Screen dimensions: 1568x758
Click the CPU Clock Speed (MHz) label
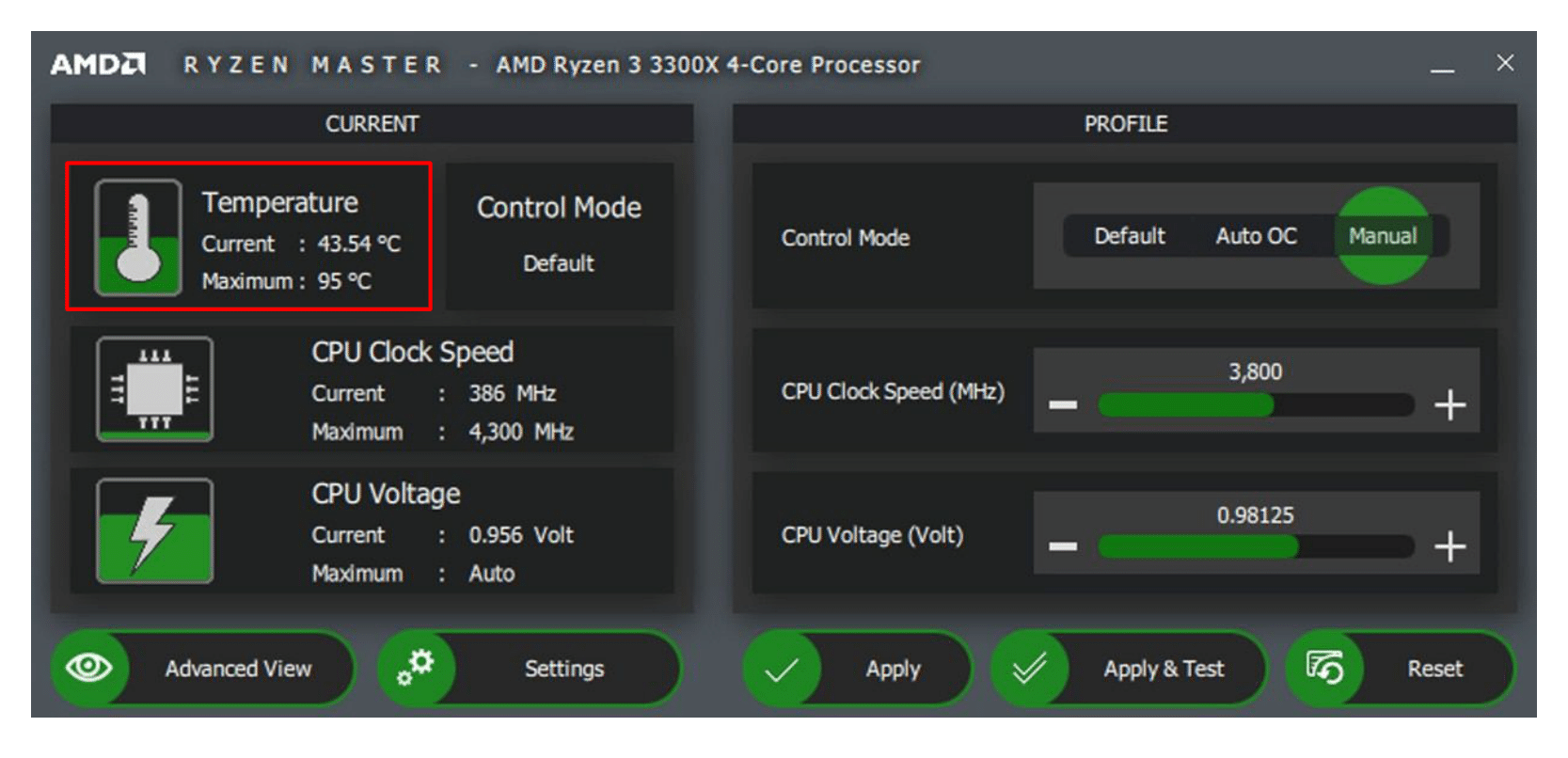coord(893,391)
